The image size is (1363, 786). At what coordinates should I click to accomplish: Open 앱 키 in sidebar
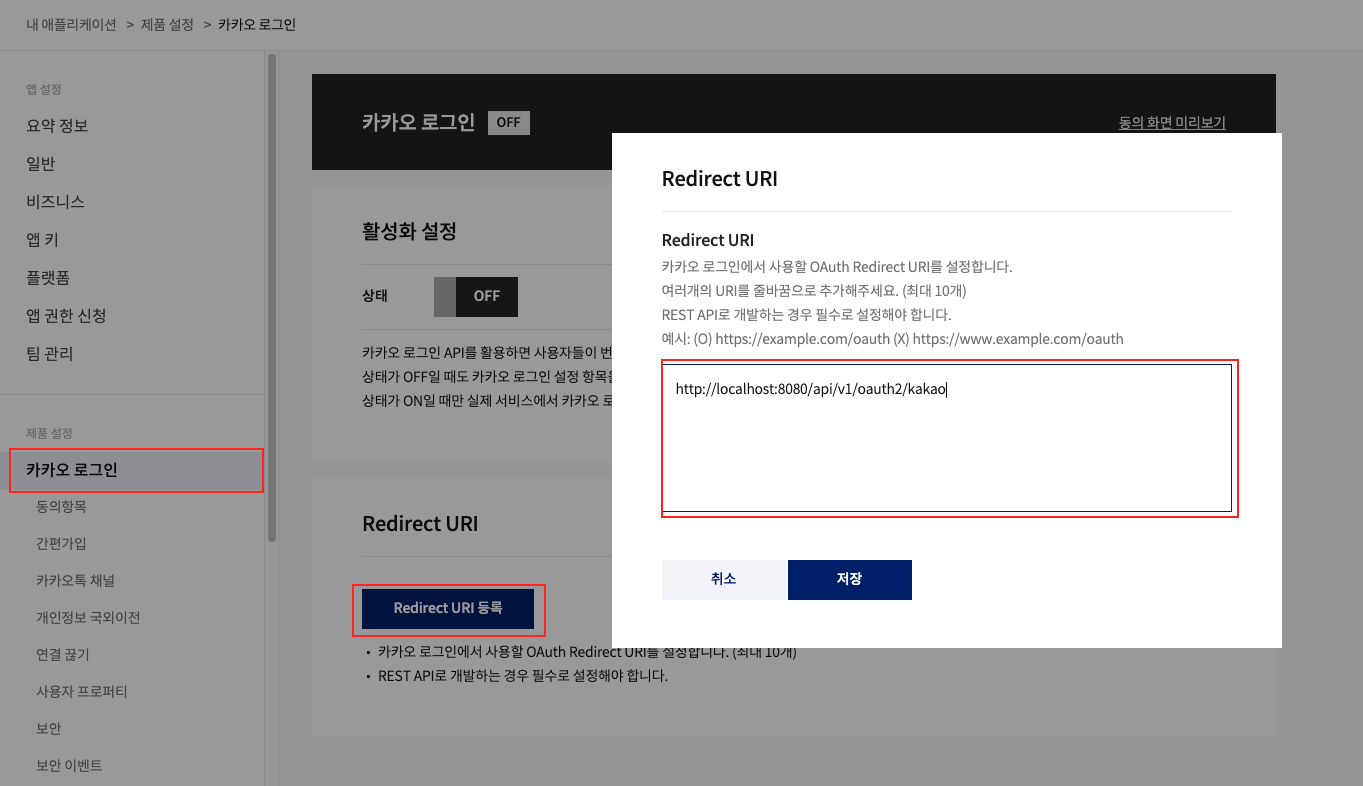click(x=42, y=240)
